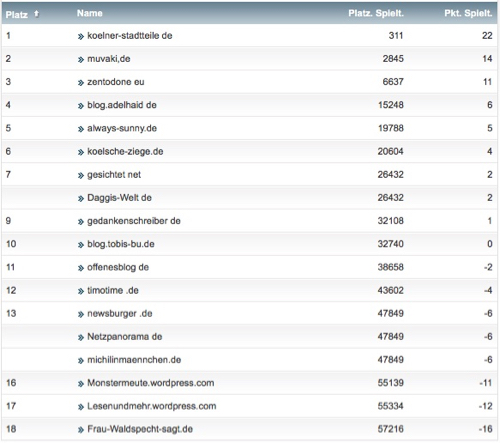500x443 pixels.
Task: Open the zentodone eu link
Action: (116, 82)
